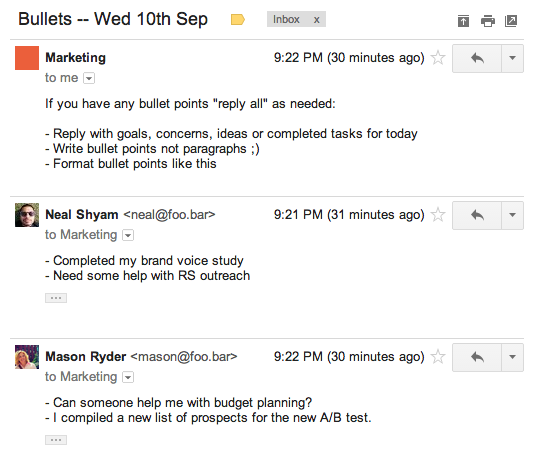
Task: Star the Marketing message
Action: [x=438, y=58]
